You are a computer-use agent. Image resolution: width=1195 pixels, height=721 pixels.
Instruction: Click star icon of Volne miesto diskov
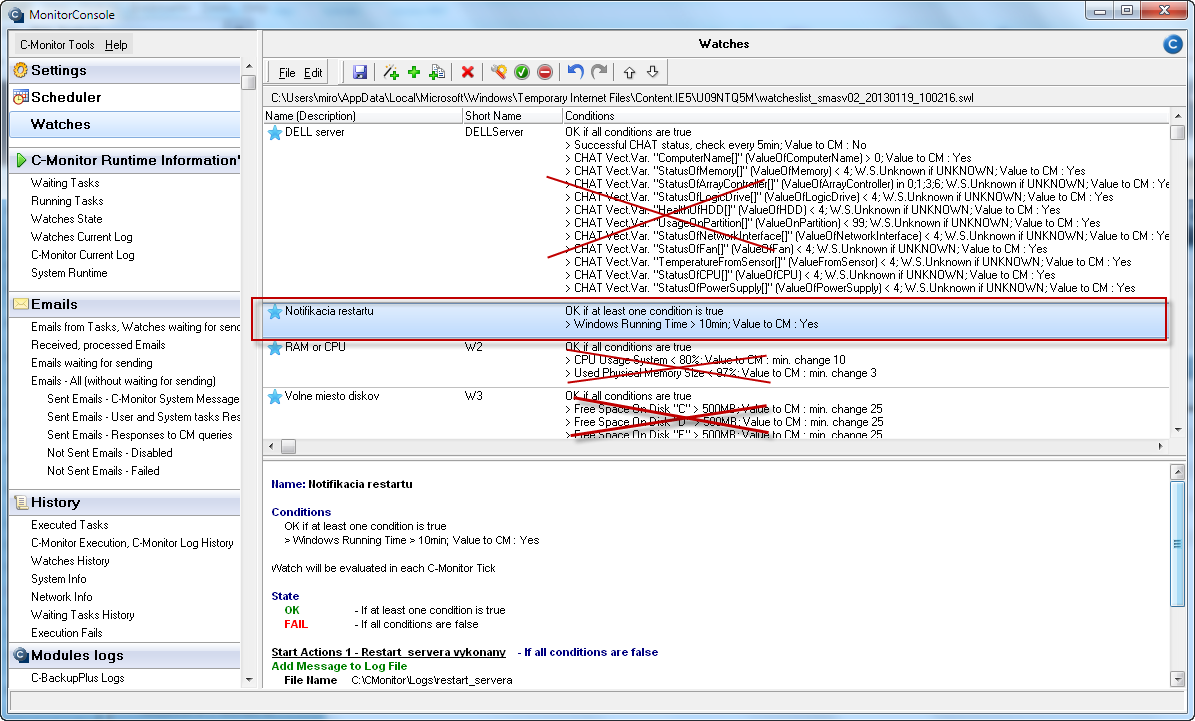coord(274,396)
